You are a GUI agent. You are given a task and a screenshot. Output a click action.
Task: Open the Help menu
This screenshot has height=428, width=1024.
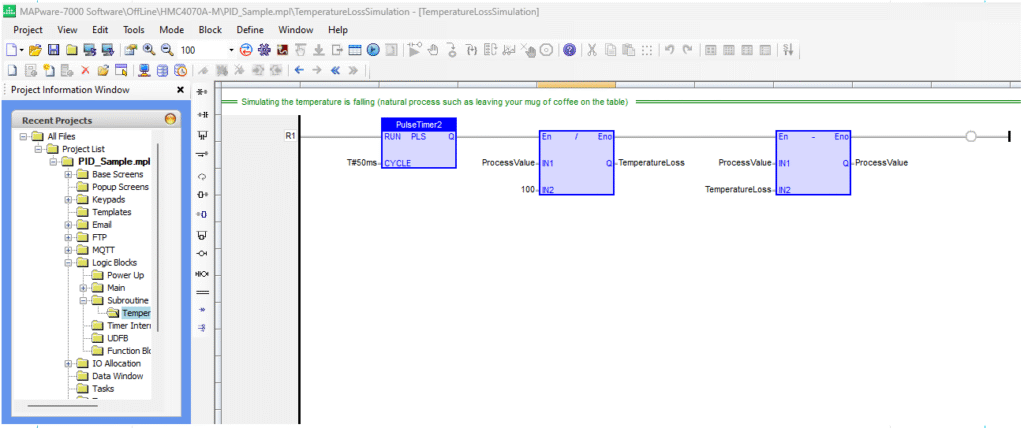338,29
